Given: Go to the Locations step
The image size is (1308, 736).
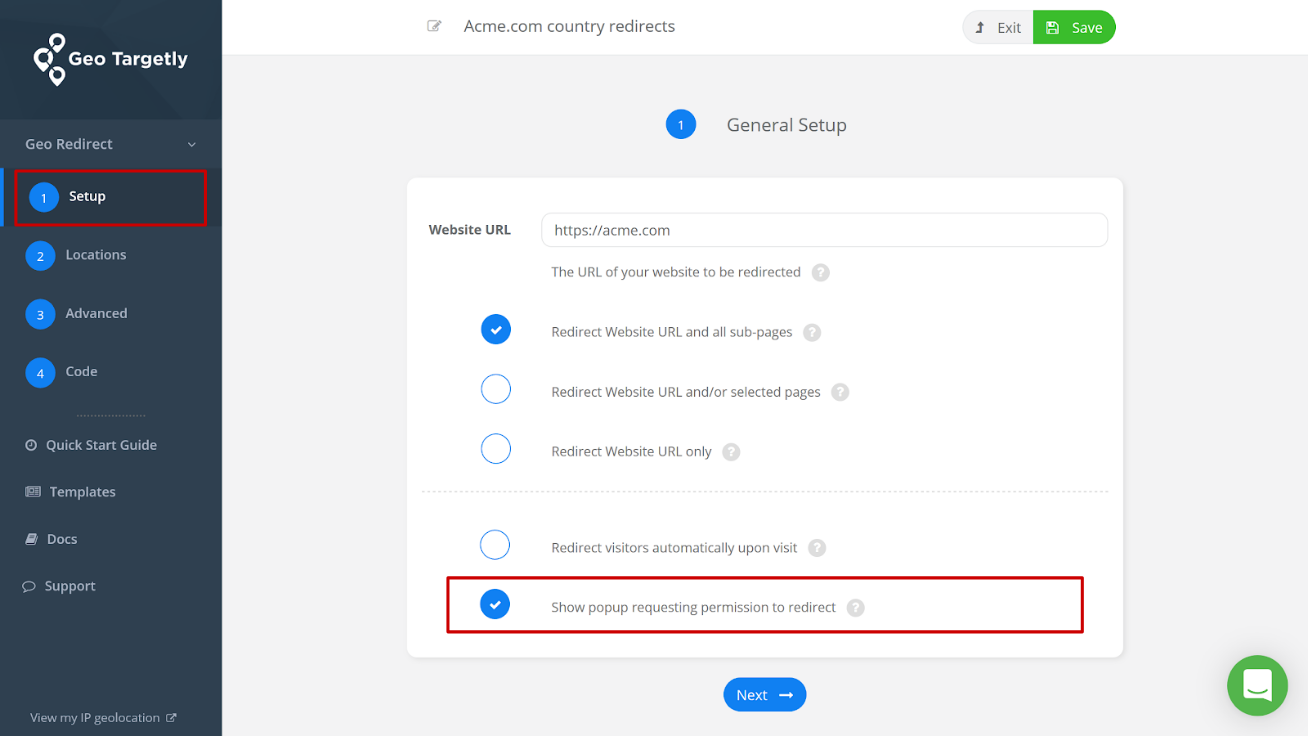Looking at the screenshot, I should (95, 255).
